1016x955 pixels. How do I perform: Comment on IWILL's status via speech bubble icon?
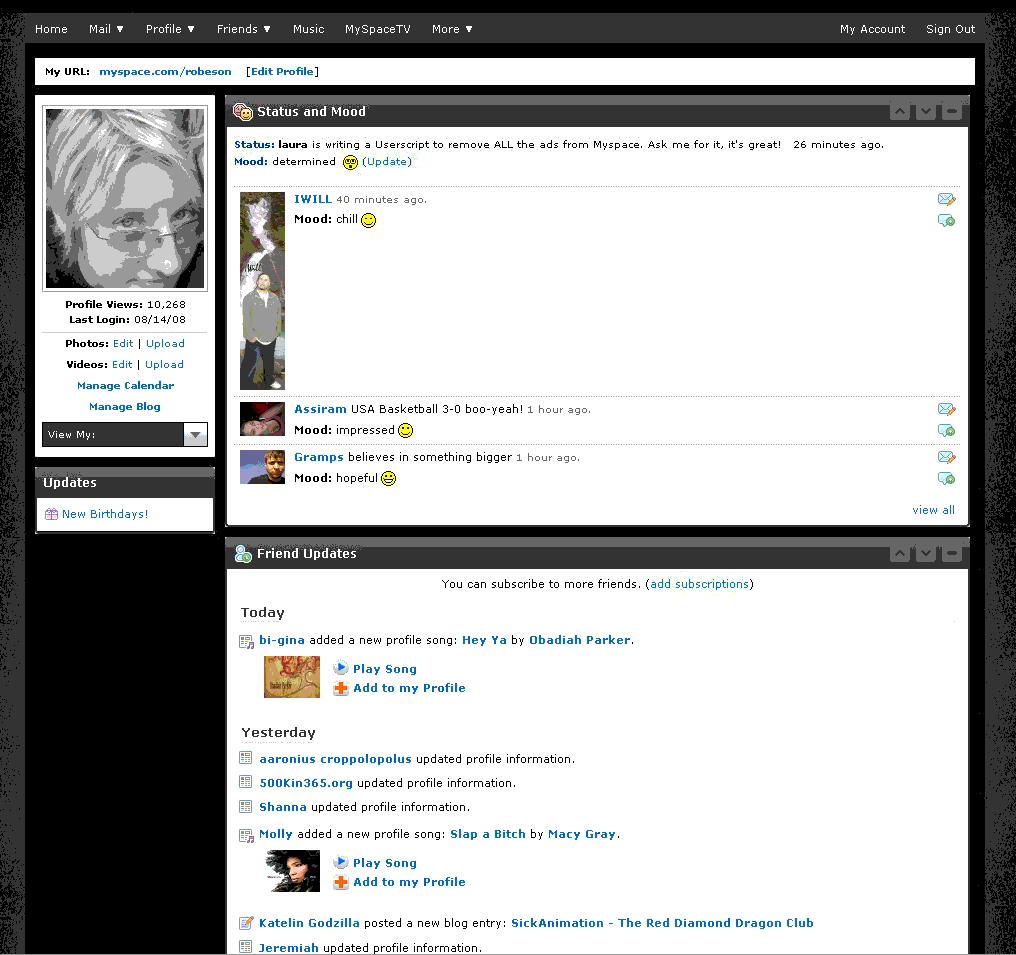[946, 220]
